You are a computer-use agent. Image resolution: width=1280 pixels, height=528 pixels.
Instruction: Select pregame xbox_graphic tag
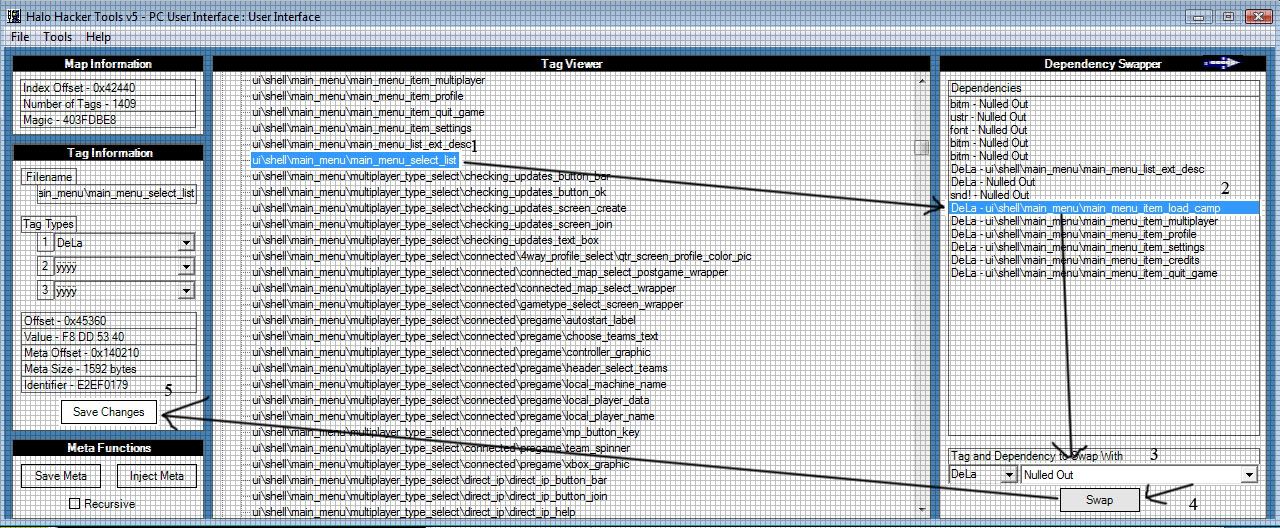pyautogui.click(x=440, y=464)
